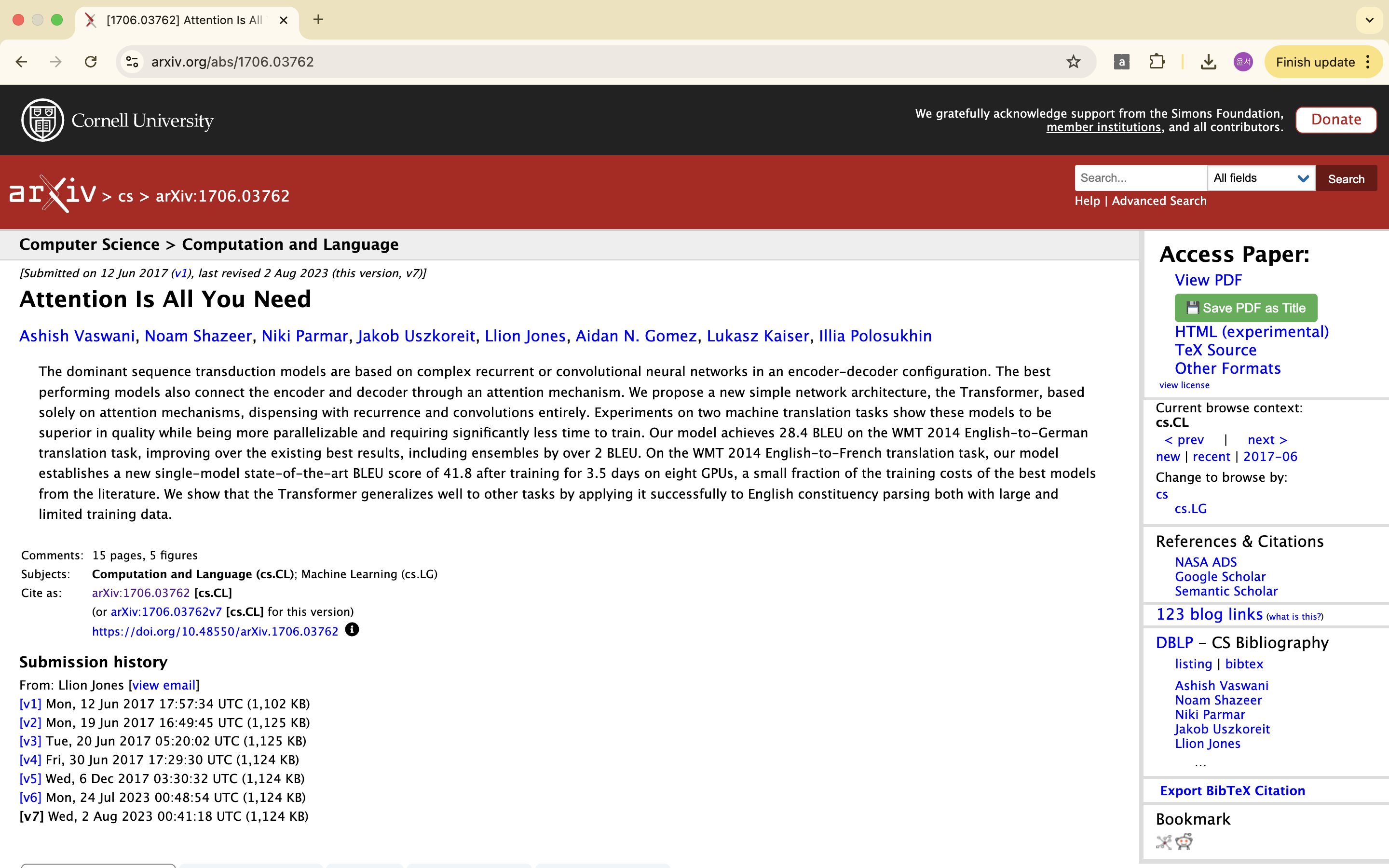The height and width of the screenshot is (868, 1389).
Task: Open author Illia Polosukhin link
Action: click(875, 336)
